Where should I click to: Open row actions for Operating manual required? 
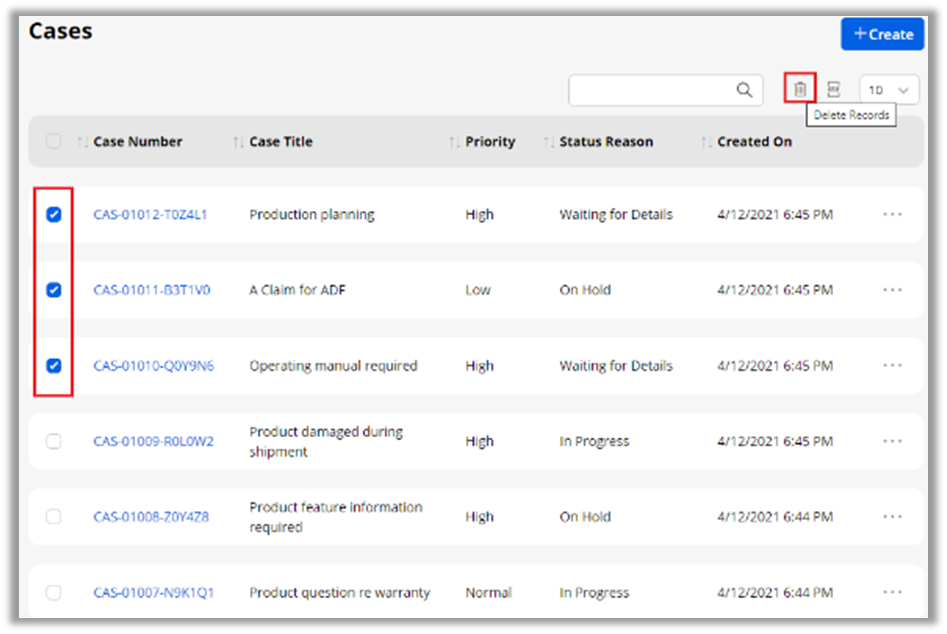point(892,366)
